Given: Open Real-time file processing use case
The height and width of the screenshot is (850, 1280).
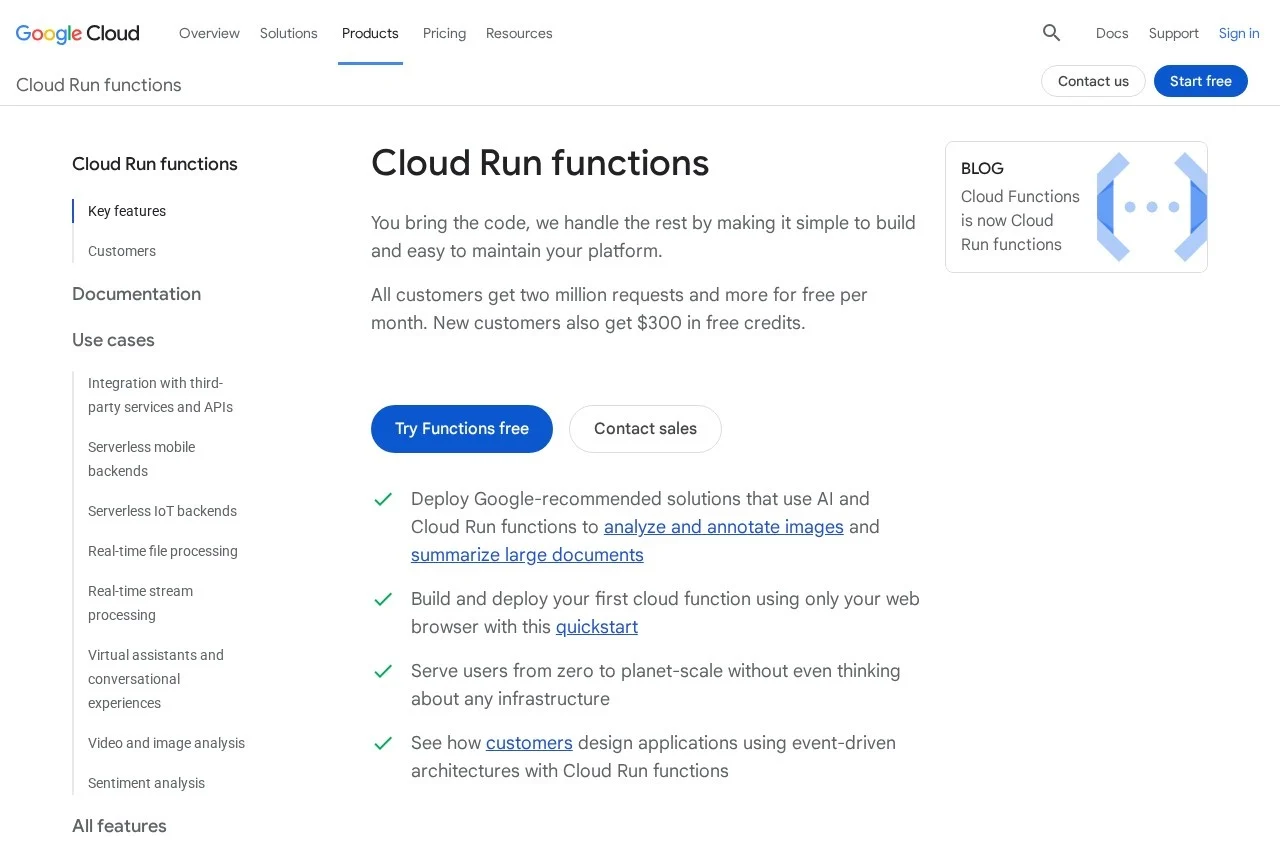Looking at the screenshot, I should coord(163,551).
